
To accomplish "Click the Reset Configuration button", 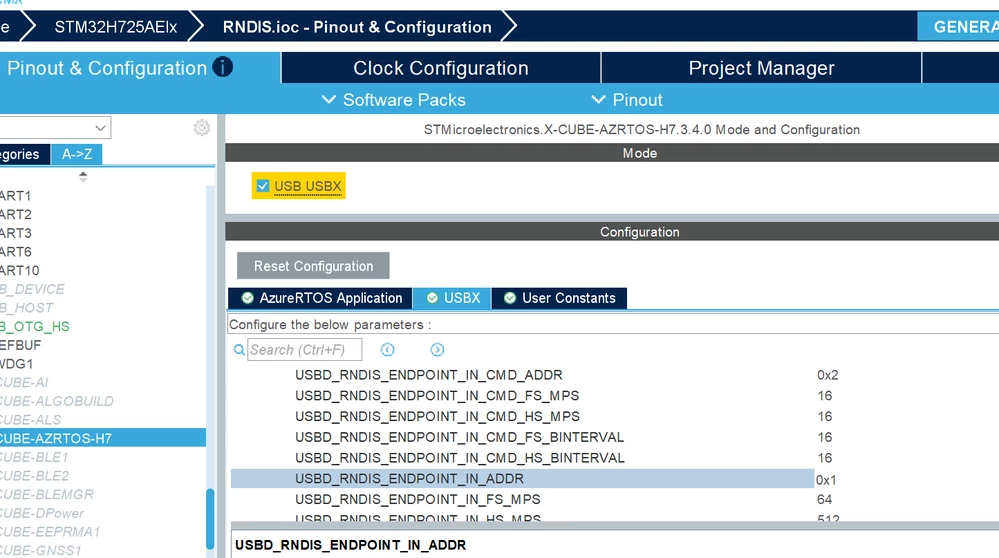I will coord(313,266).
